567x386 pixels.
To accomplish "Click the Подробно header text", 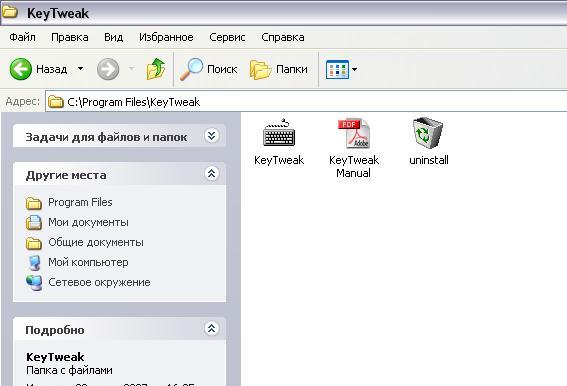I will click(55, 330).
